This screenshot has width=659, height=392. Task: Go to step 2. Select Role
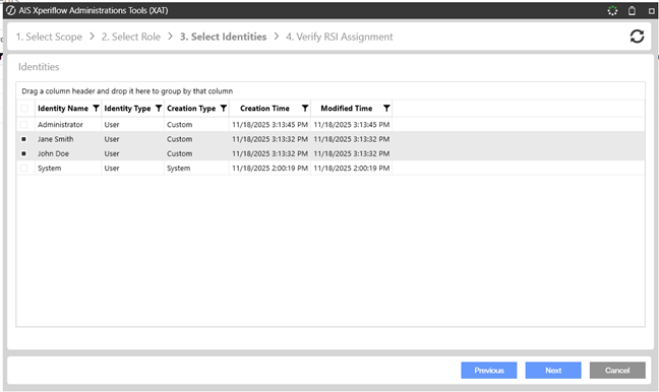[131, 37]
